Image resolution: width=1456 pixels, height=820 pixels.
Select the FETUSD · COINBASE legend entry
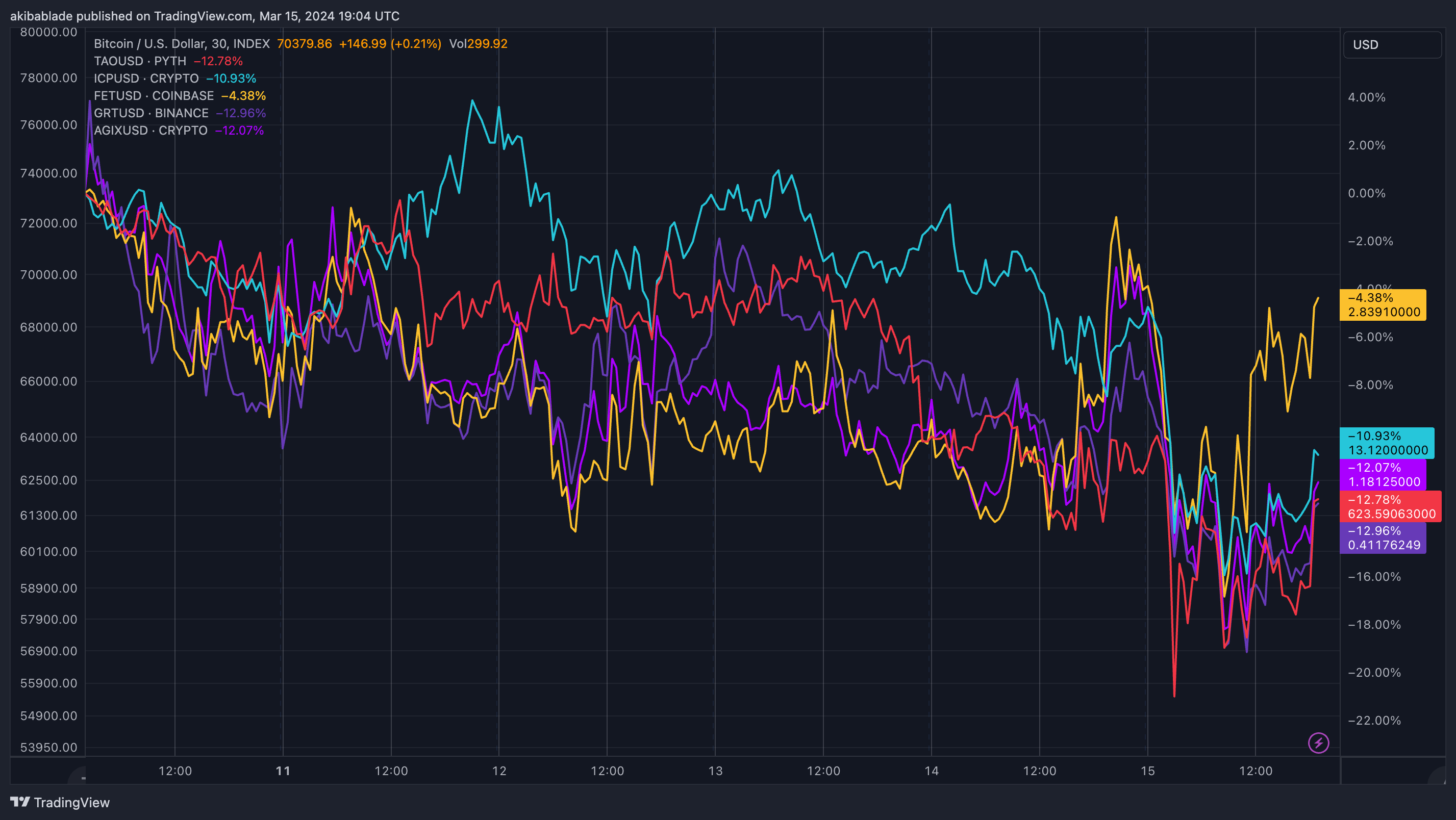[154, 95]
